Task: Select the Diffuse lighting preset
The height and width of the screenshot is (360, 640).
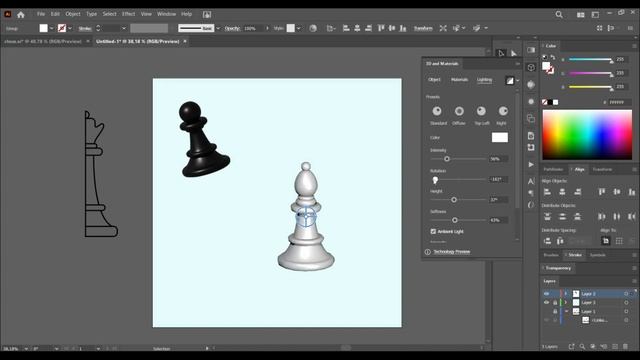Action: coord(459,111)
